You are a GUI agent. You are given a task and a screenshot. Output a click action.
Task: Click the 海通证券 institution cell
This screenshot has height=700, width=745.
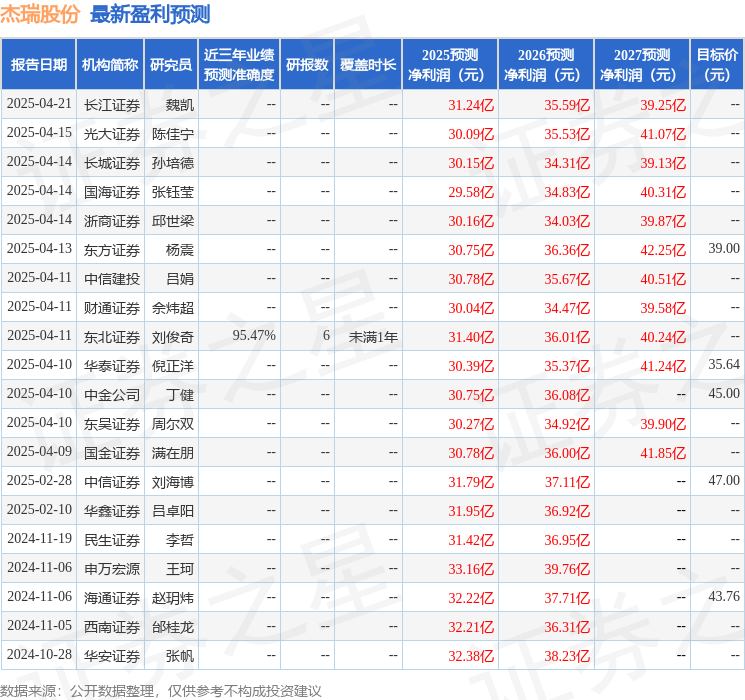112,598
